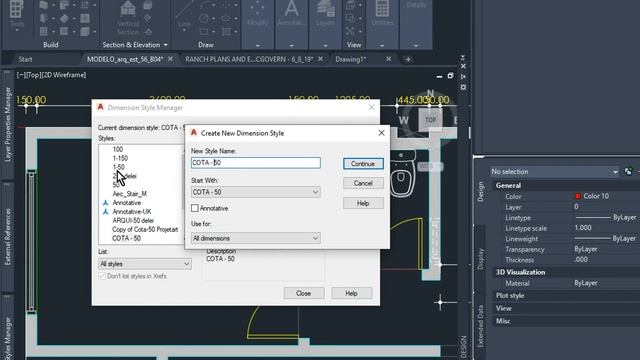Open the Start With dropdown

(x=256, y=192)
